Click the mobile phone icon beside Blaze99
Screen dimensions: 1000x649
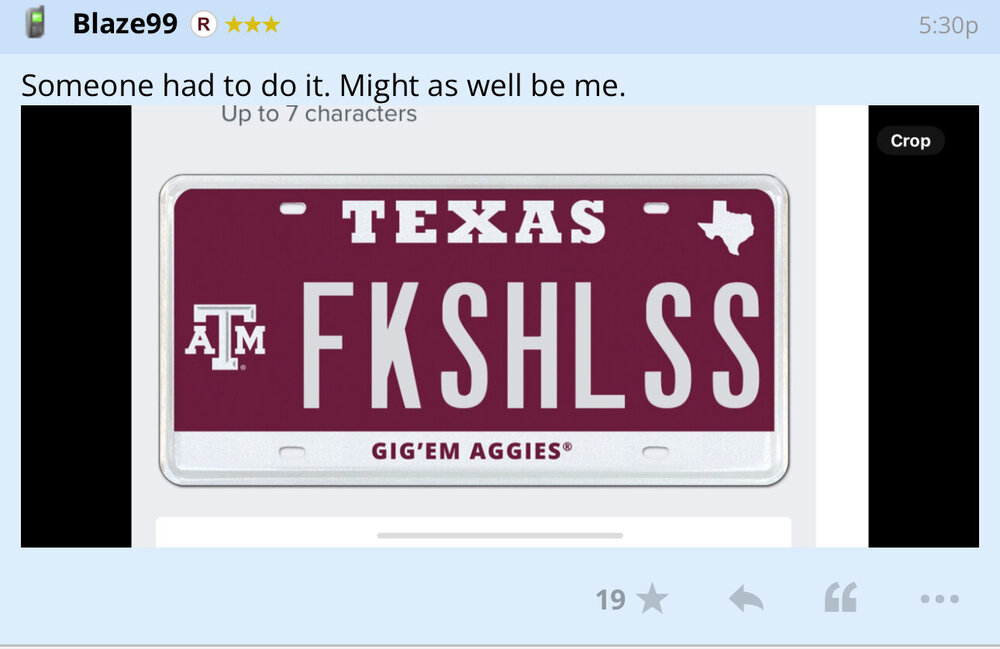pyautogui.click(x=36, y=22)
